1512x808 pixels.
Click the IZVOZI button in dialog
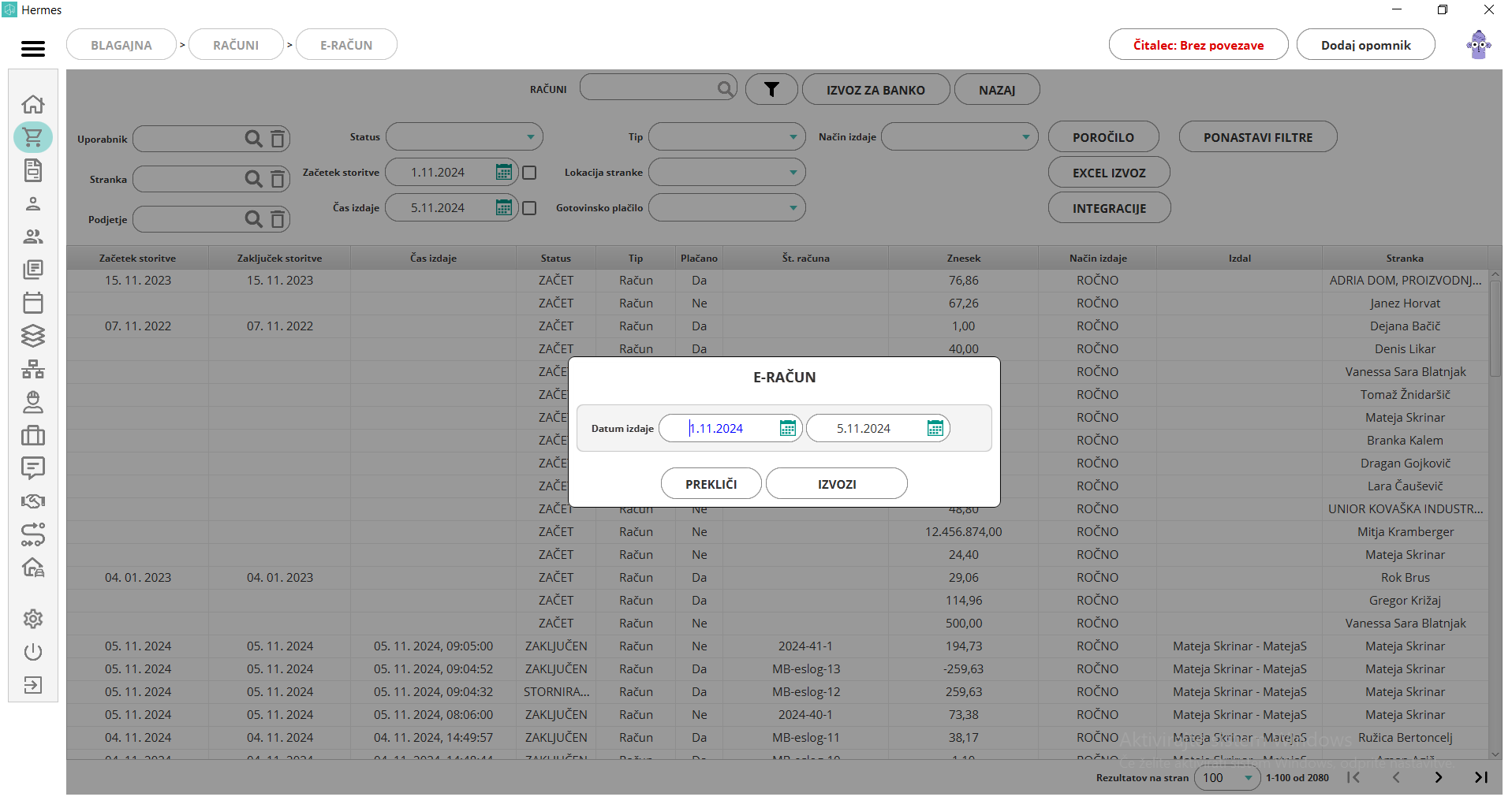(836, 483)
